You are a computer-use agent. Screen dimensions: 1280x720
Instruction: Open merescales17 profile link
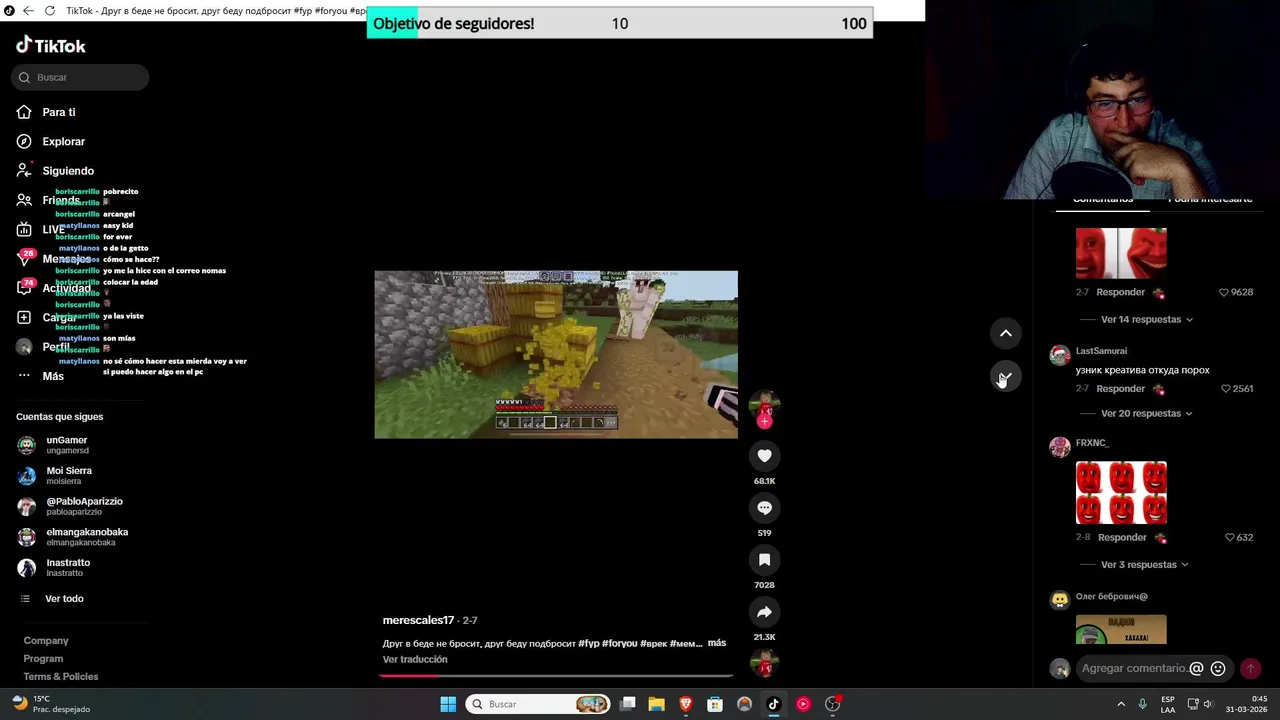(x=418, y=620)
